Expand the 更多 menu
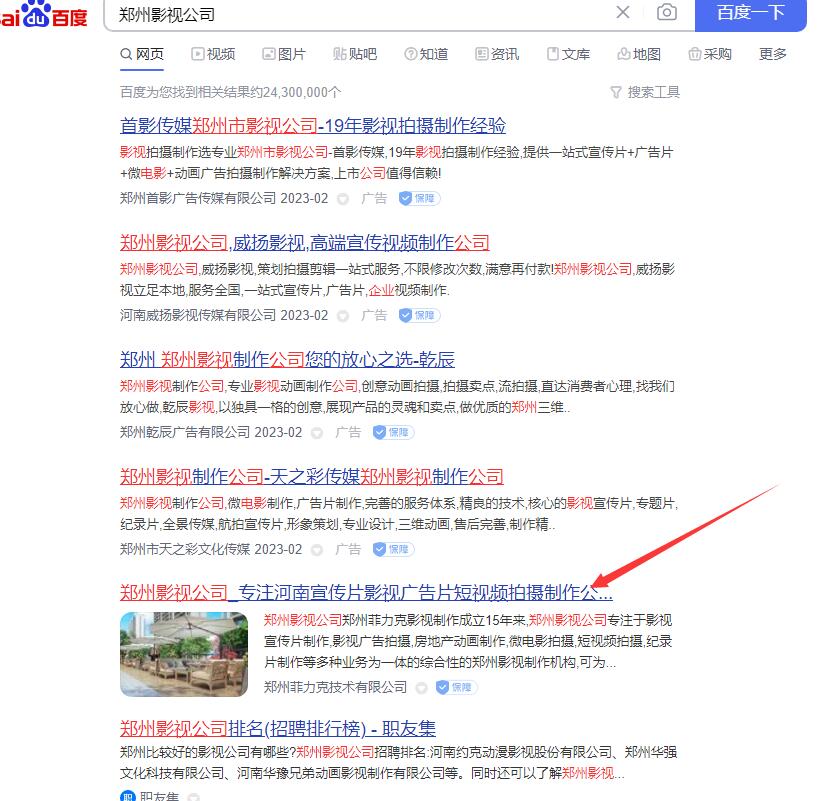Viewport: 828px width, 801px height. coord(773,54)
